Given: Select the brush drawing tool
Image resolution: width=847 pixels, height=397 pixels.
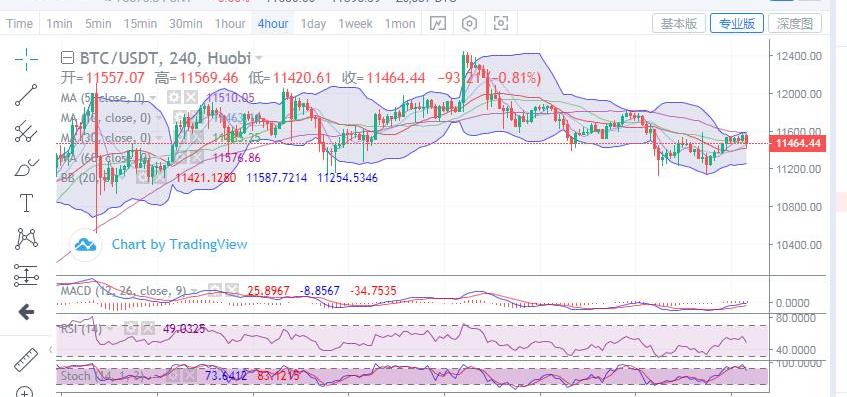Looking at the screenshot, I should coord(26,167).
